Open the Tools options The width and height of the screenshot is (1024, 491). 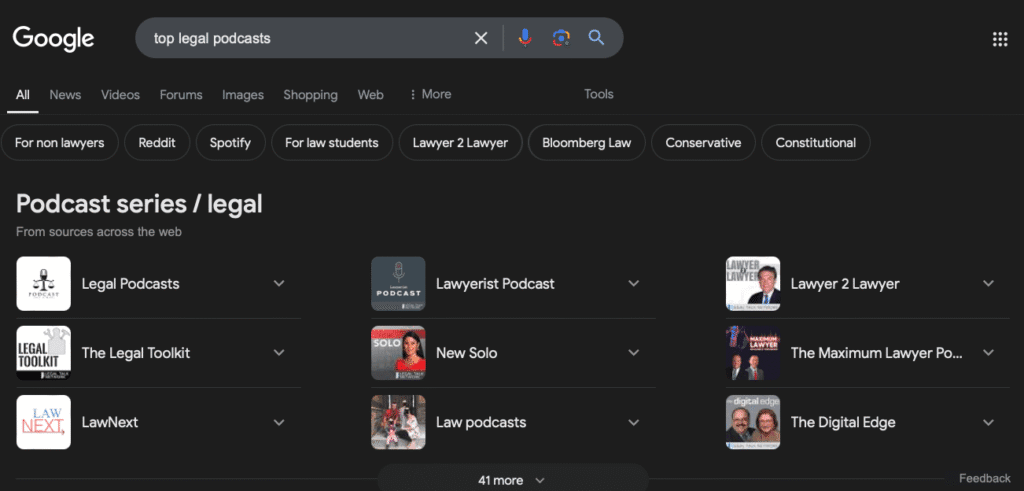pyautogui.click(x=599, y=94)
